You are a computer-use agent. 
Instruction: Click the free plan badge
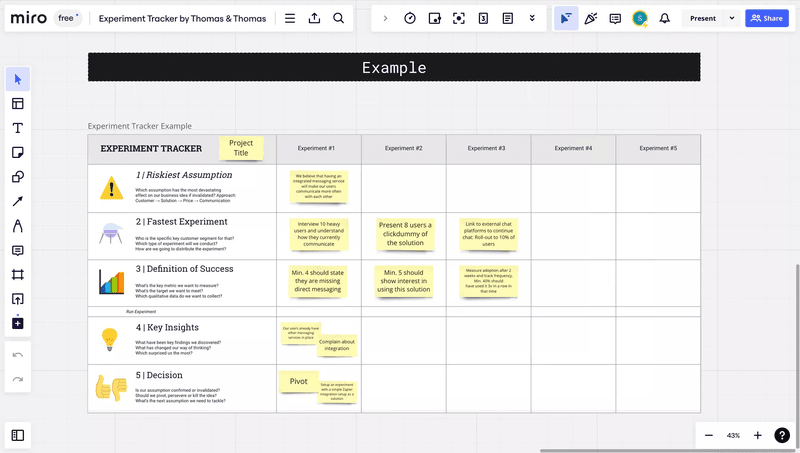pos(68,18)
